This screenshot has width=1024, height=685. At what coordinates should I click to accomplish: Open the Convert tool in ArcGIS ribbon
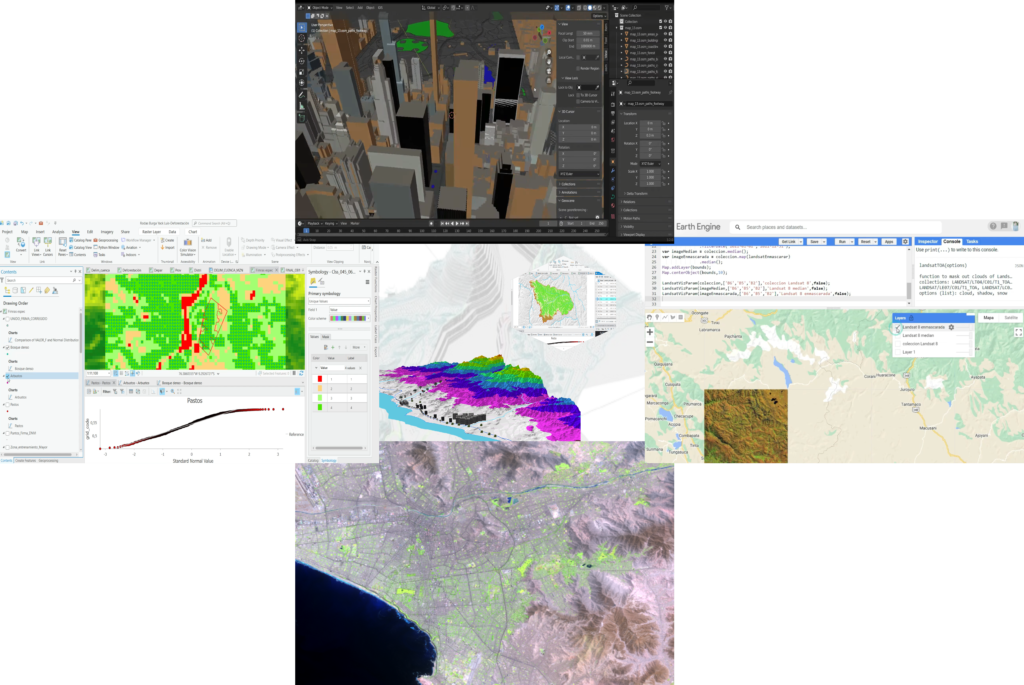21,251
